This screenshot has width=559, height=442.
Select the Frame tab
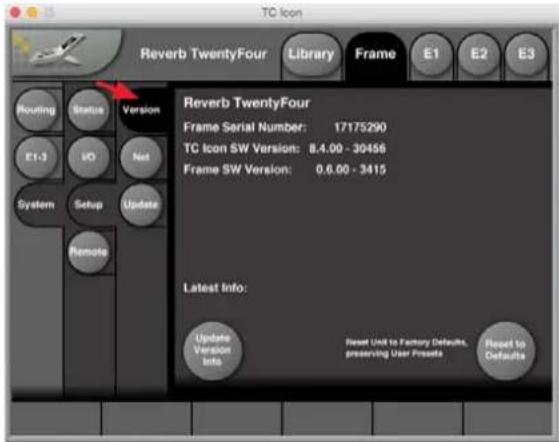(x=375, y=54)
